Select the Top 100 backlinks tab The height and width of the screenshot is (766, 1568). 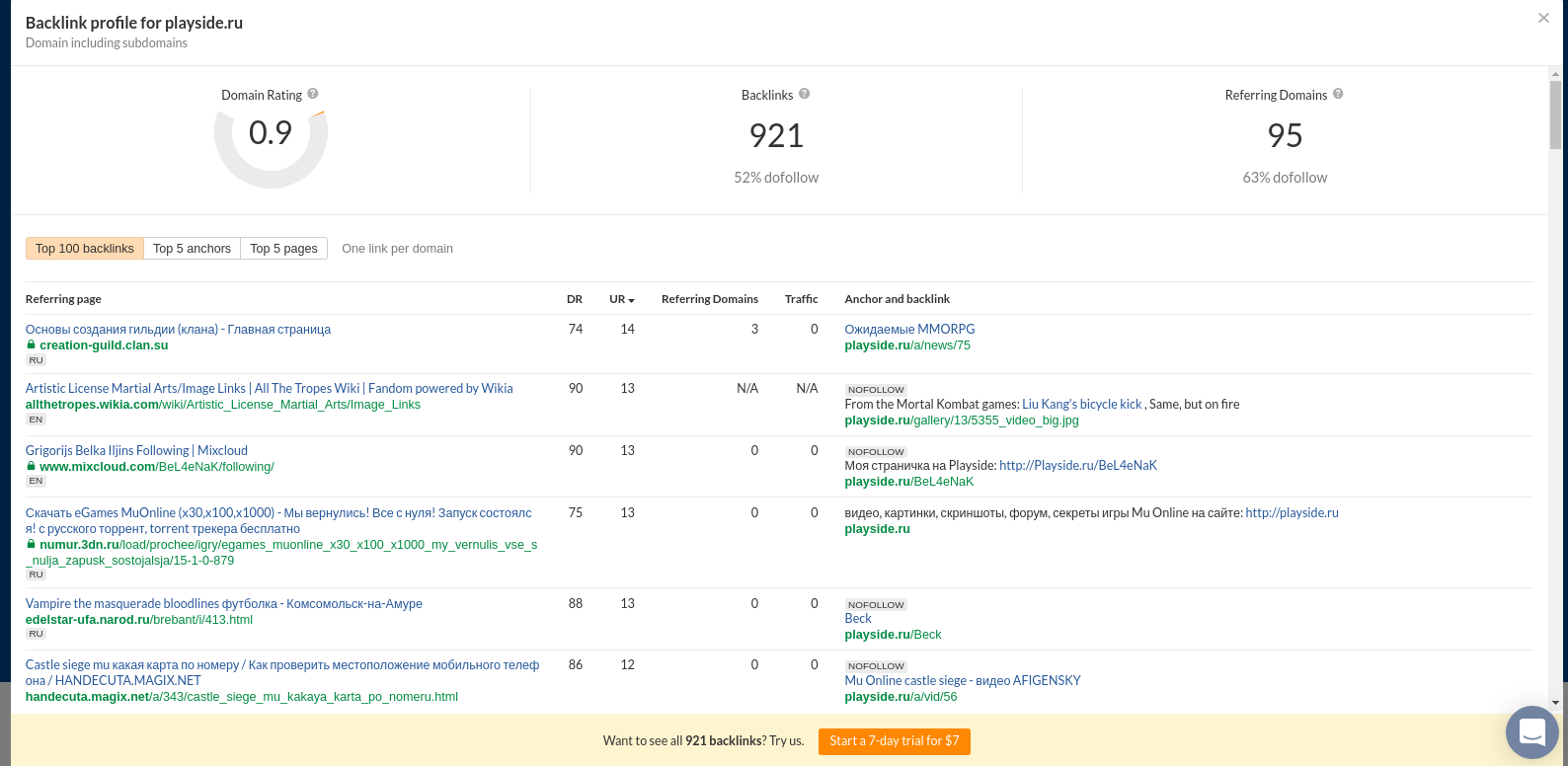(85, 249)
